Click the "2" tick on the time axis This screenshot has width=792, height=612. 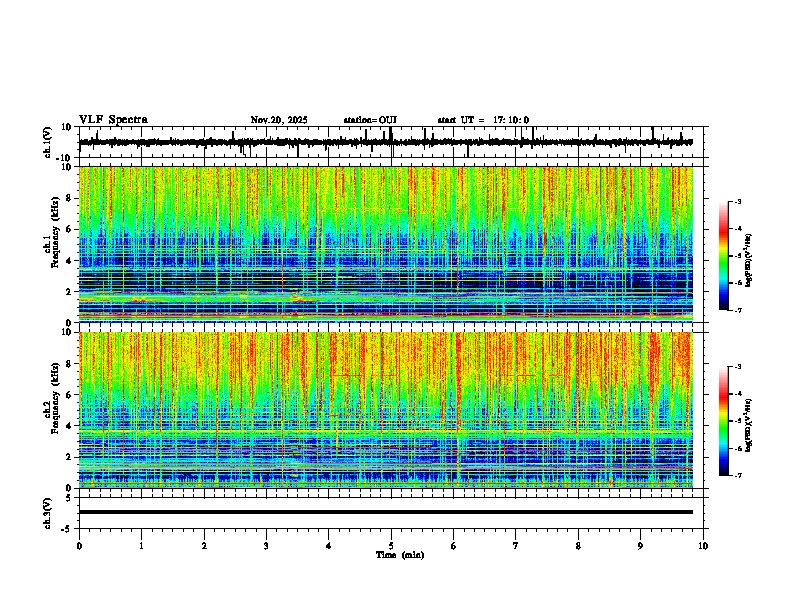[204, 546]
